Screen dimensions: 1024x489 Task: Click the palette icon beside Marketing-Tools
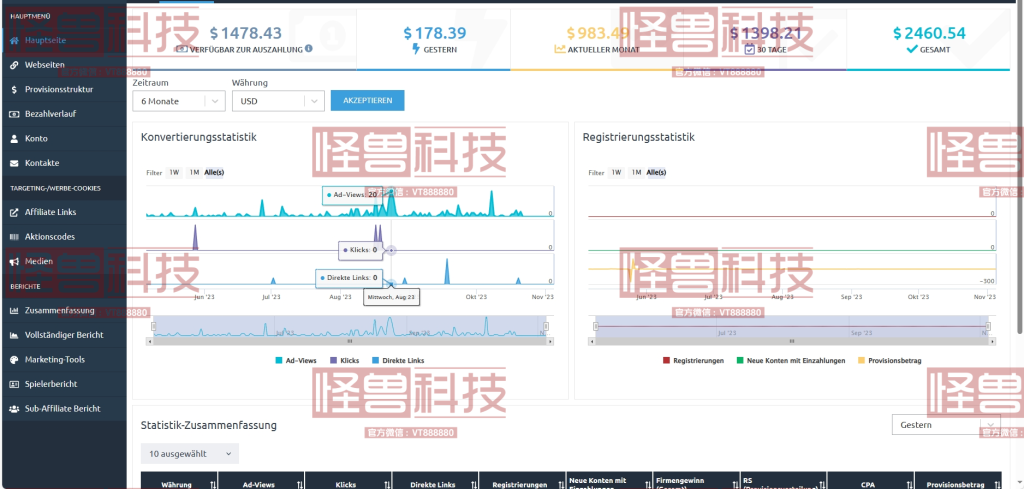(x=14, y=360)
